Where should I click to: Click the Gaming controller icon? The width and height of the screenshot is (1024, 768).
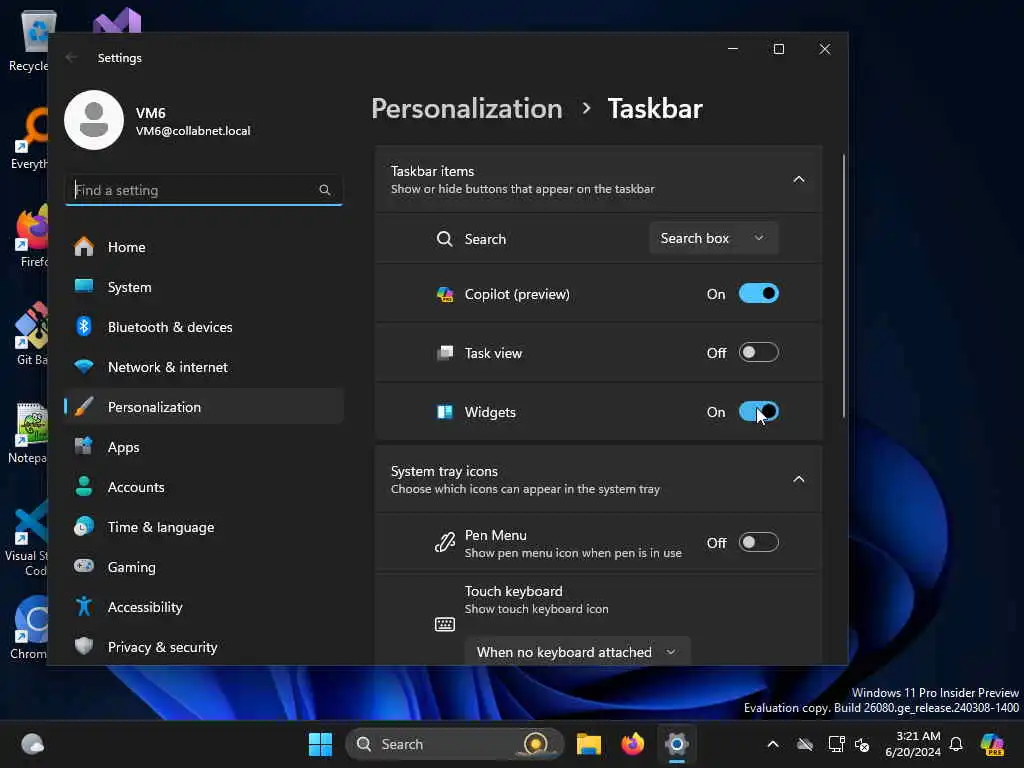(x=84, y=566)
